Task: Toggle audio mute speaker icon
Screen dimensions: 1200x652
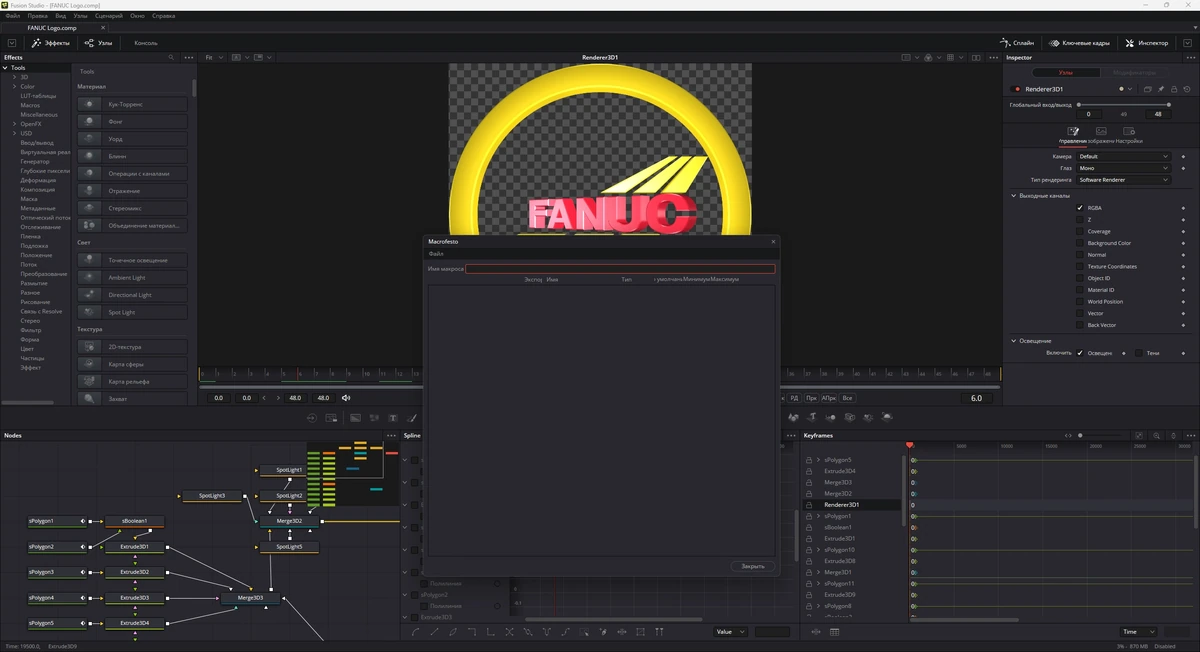Action: click(x=346, y=398)
